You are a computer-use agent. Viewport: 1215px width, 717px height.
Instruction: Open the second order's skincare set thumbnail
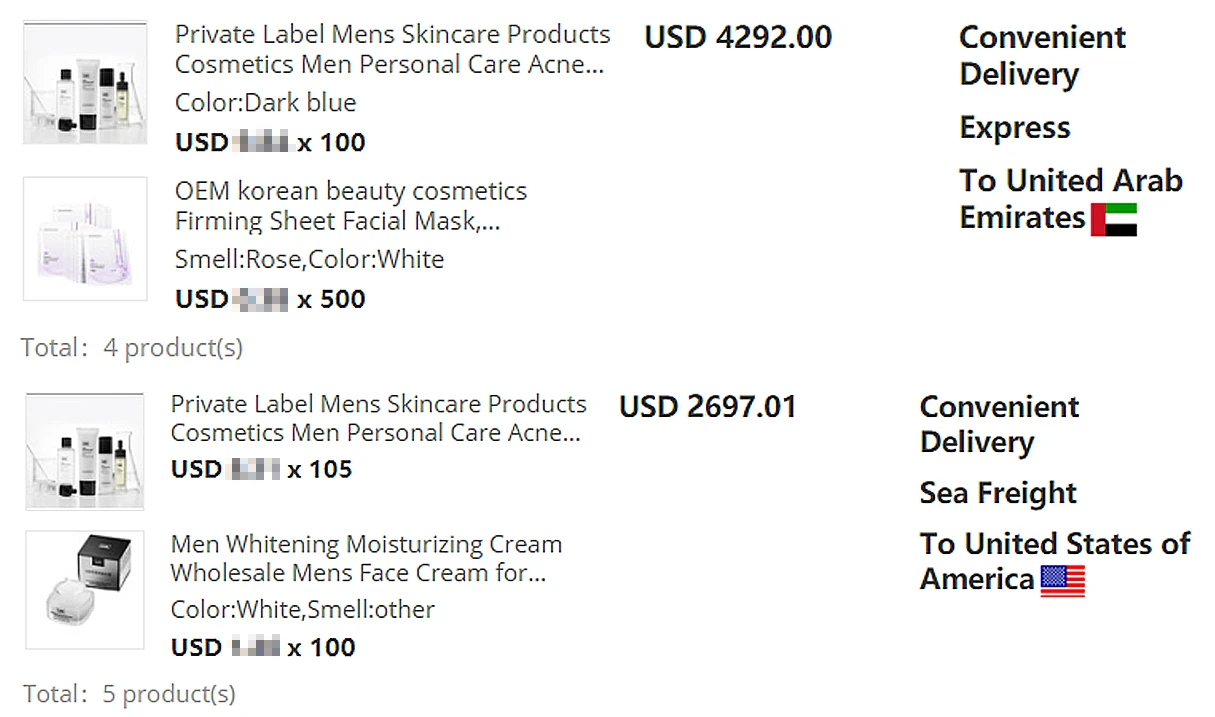(85, 451)
